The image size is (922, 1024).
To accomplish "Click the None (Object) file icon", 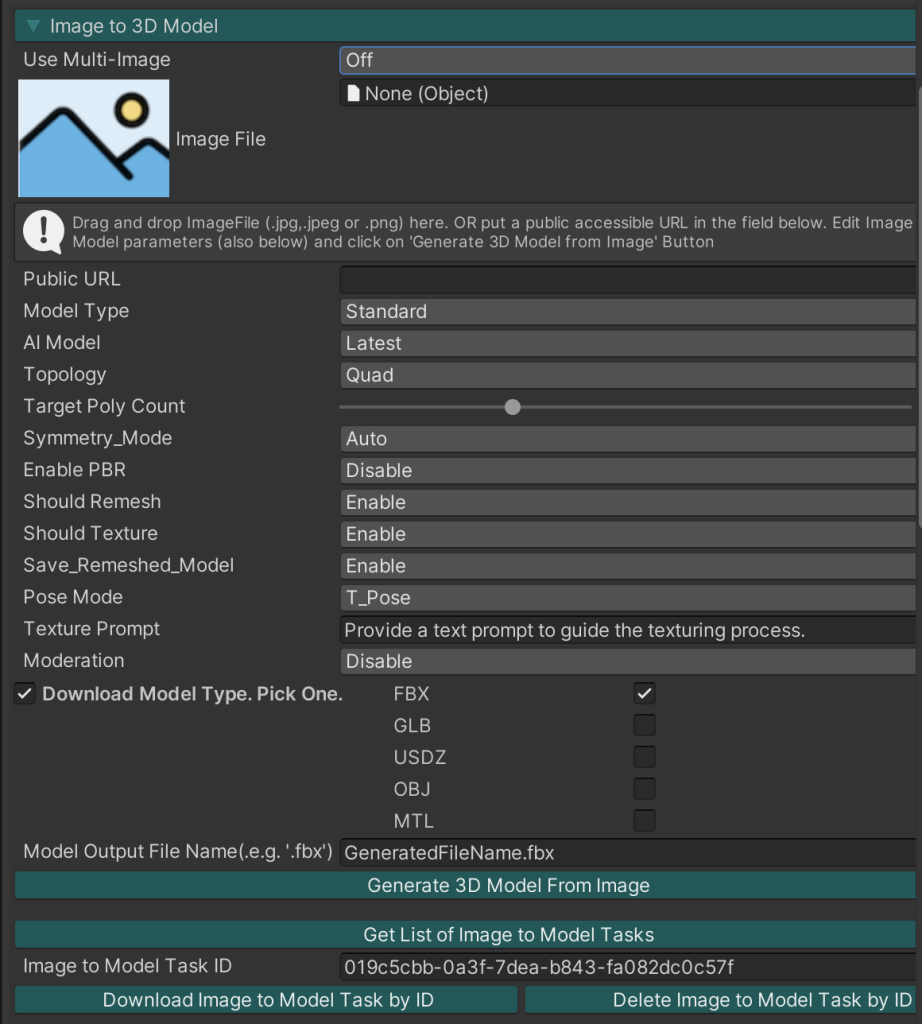I will pos(352,94).
